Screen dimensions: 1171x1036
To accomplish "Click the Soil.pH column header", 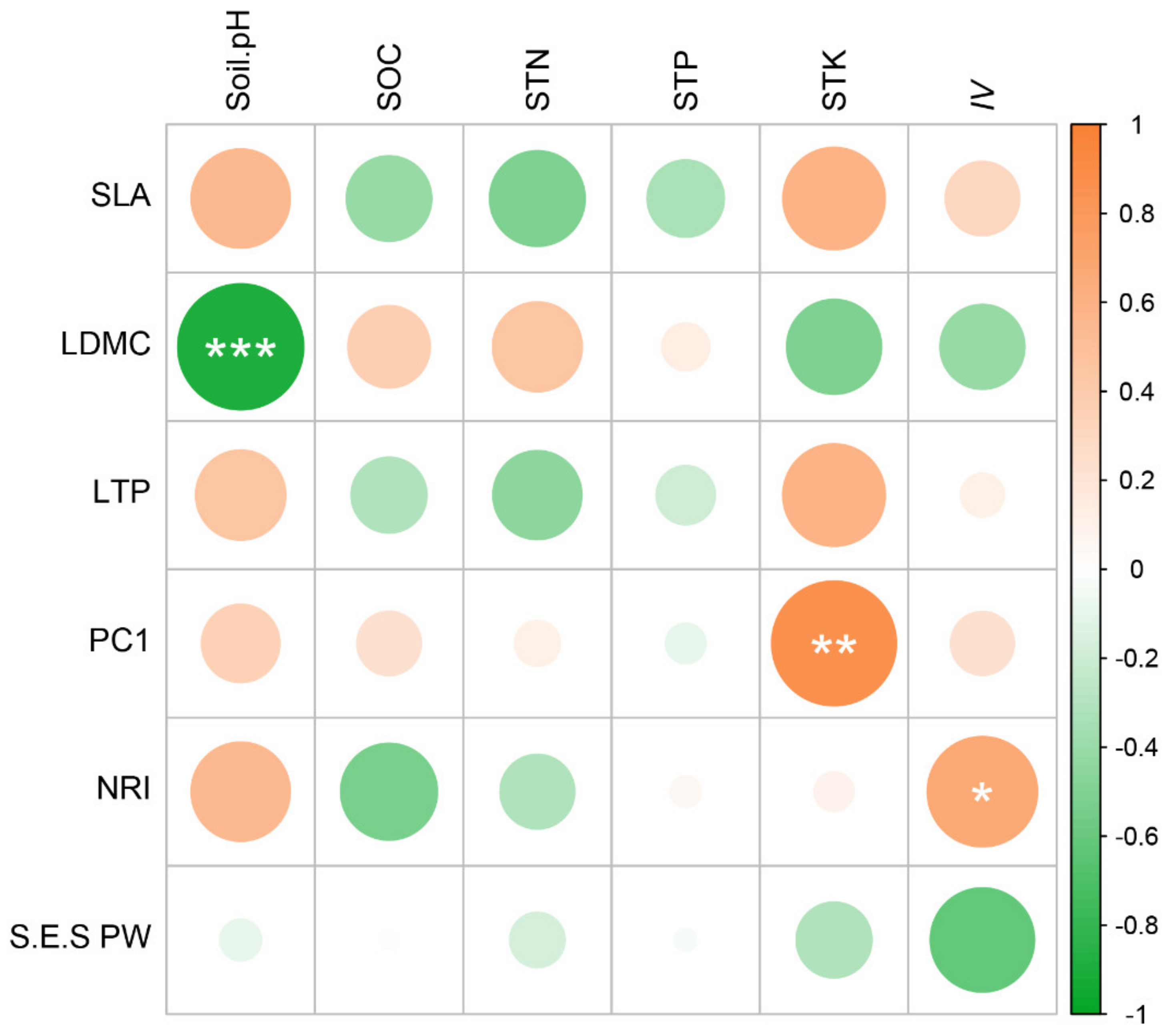I will (239, 61).
